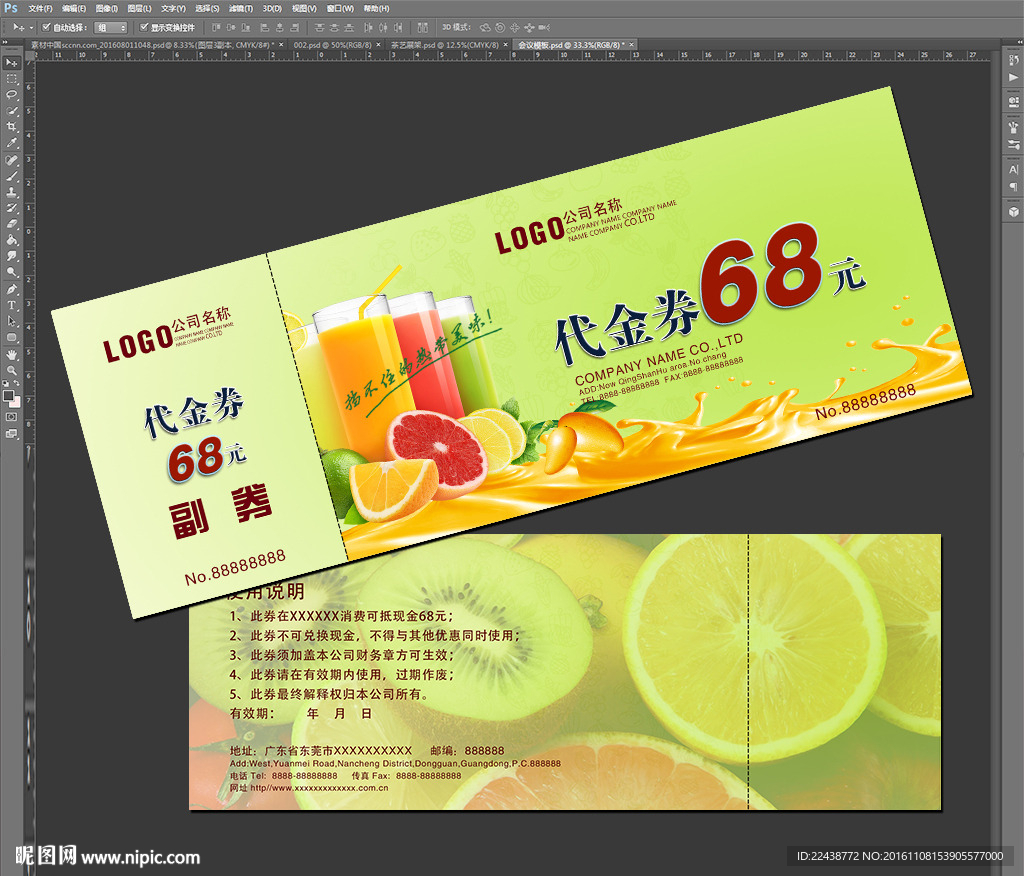Select the Lasso tool
The width and height of the screenshot is (1024, 876).
pyautogui.click(x=12, y=94)
